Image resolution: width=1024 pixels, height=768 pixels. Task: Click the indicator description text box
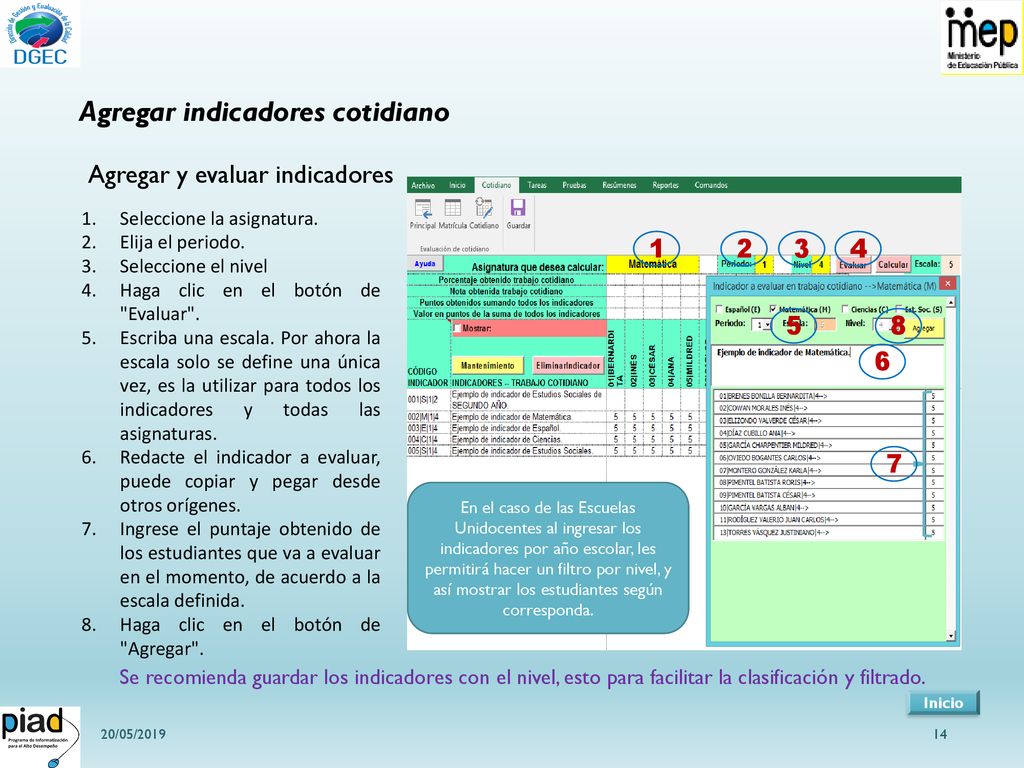(827, 364)
